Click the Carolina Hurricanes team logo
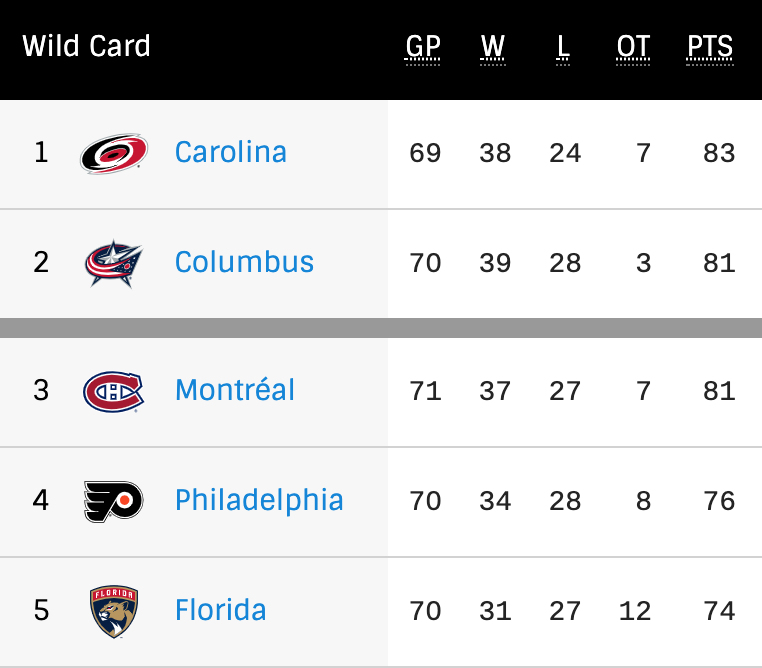The image size is (762, 668). [114, 153]
